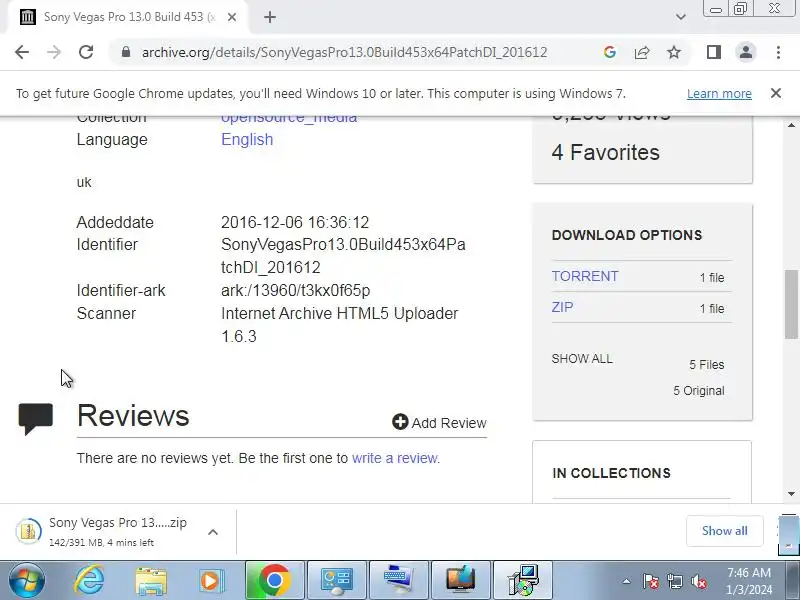Click Add Review plus icon
800x600 pixels.
400,422
